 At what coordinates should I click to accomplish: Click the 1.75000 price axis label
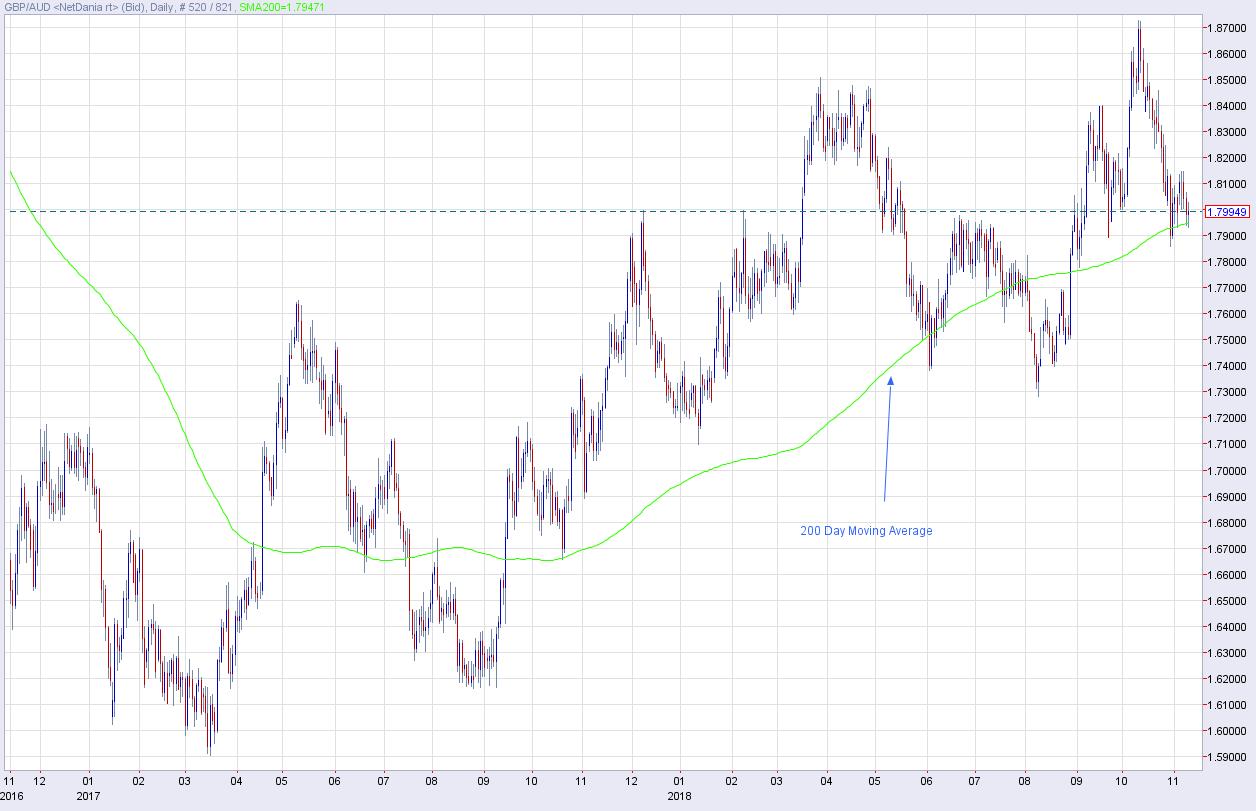point(1226,340)
